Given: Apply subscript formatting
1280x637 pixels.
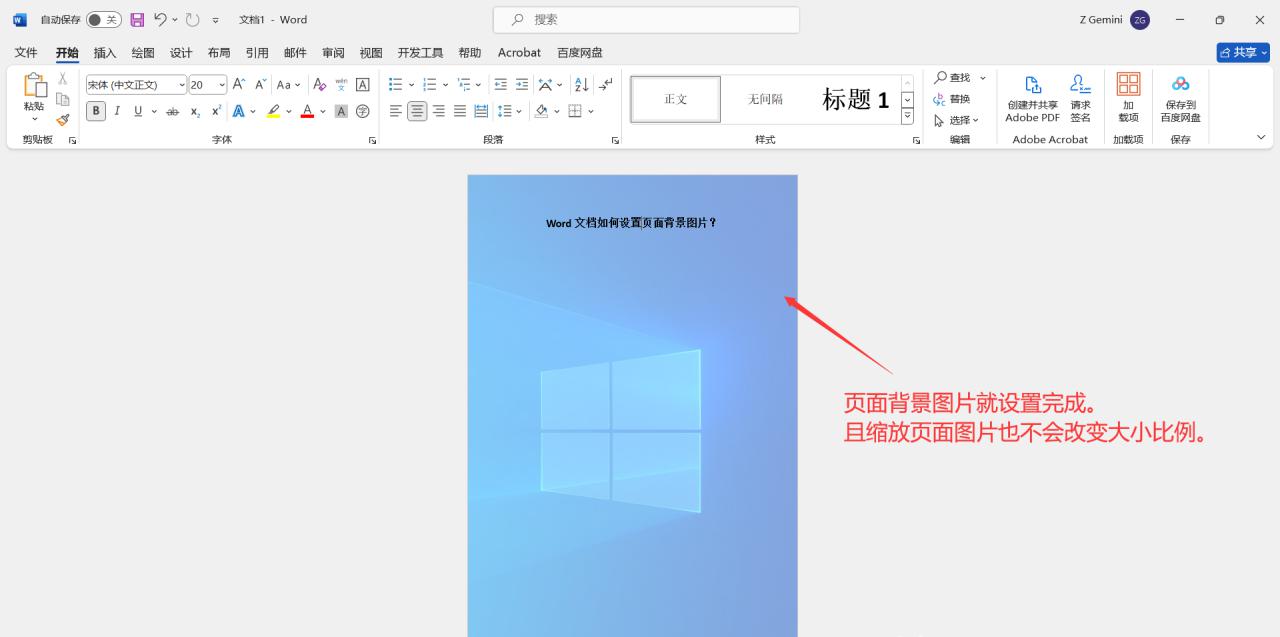Looking at the screenshot, I should [x=195, y=111].
